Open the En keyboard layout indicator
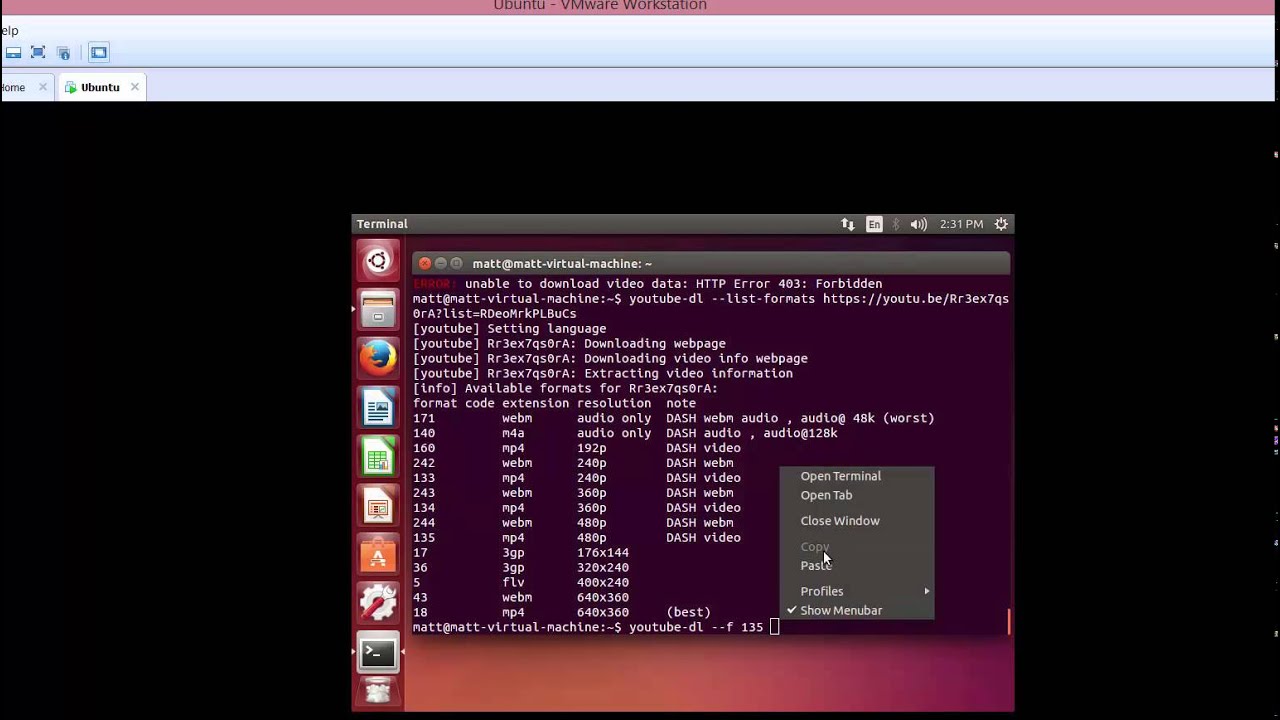This screenshot has height=720, width=1280. point(874,224)
